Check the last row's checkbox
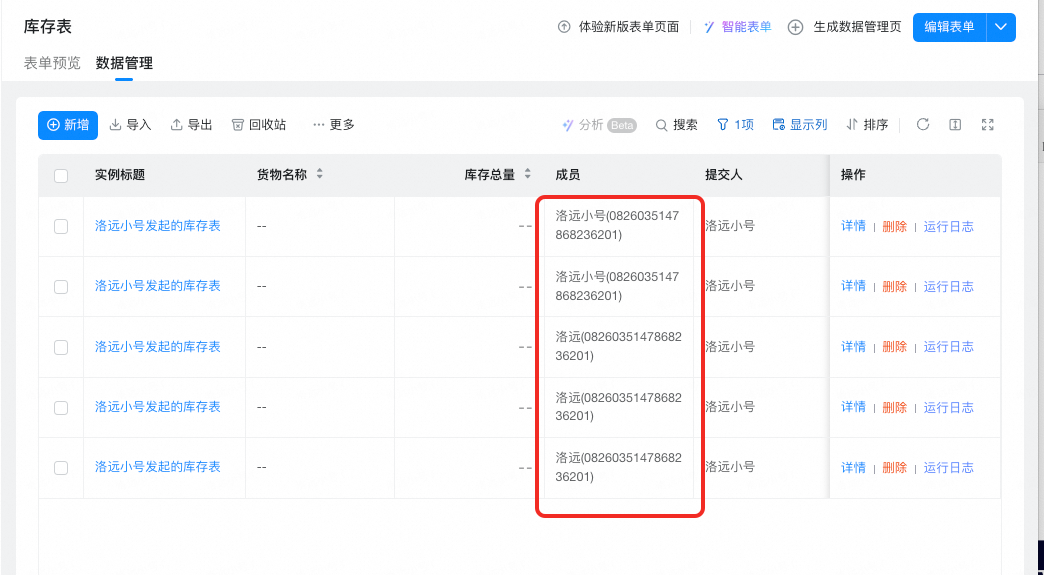1044x575 pixels. tap(61, 468)
